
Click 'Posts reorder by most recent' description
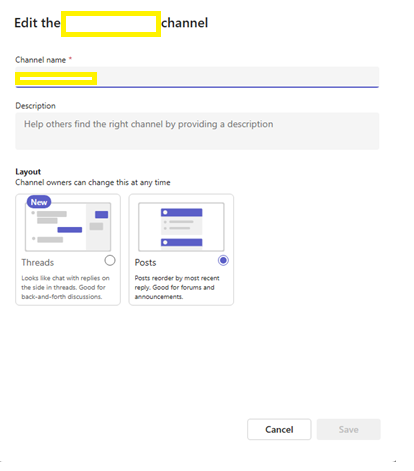tap(177, 287)
